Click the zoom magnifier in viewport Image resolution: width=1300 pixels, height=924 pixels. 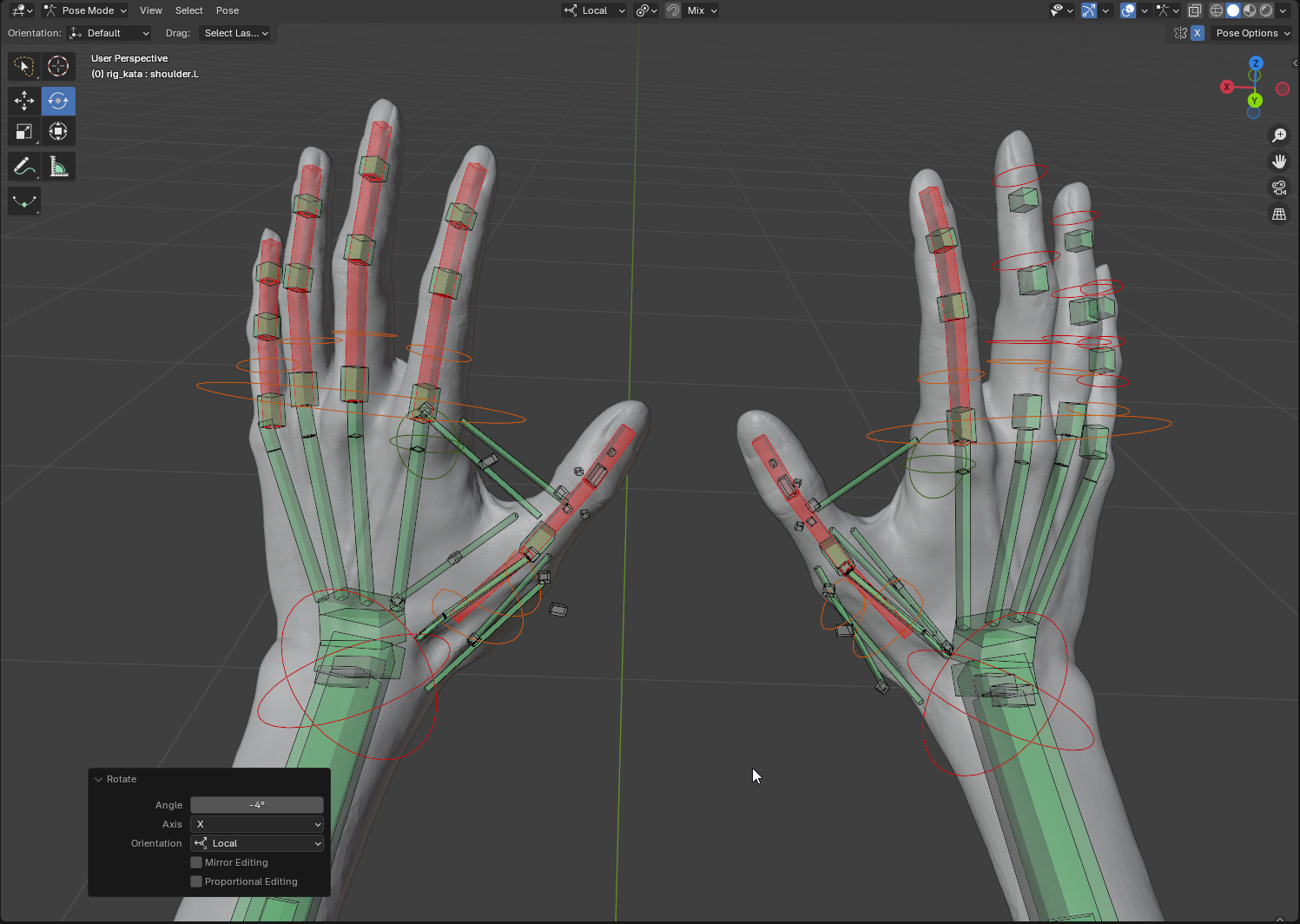(x=1279, y=135)
